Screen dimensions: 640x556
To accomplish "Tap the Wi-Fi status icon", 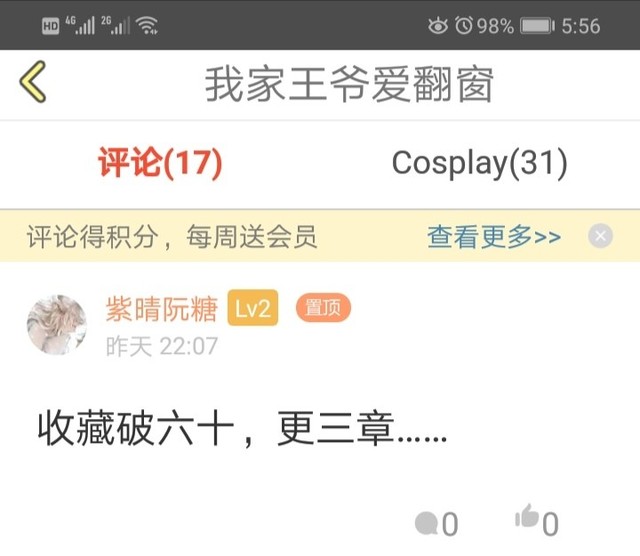I will [x=147, y=26].
